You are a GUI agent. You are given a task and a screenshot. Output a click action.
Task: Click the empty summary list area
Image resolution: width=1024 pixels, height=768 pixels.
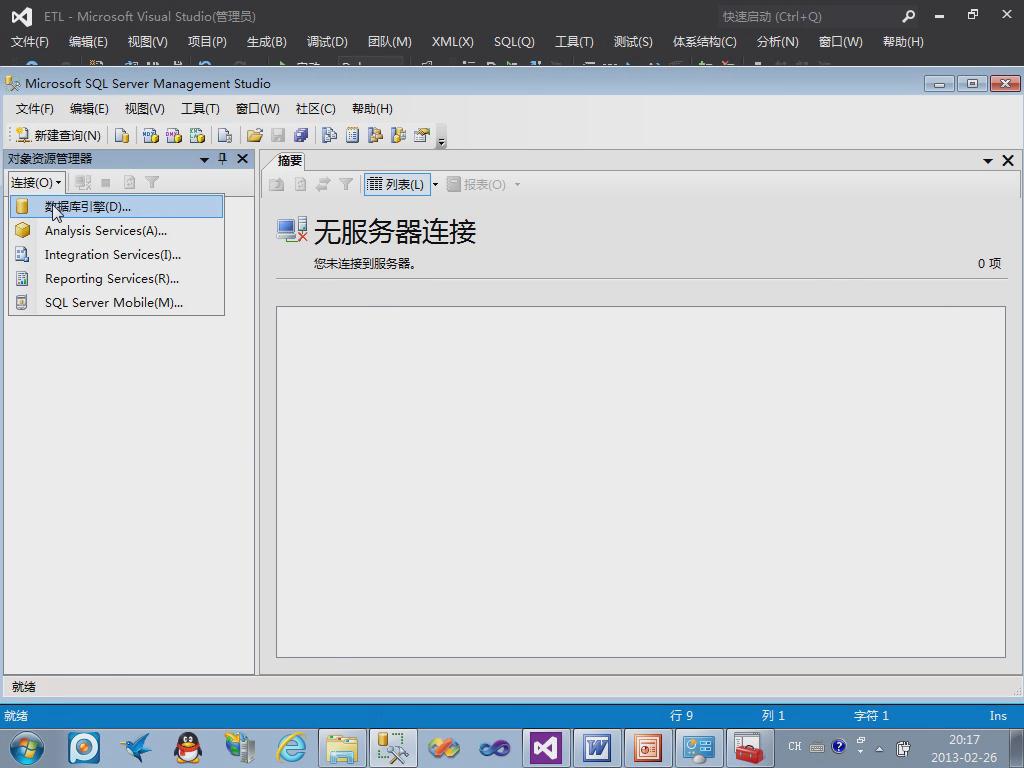coord(641,481)
